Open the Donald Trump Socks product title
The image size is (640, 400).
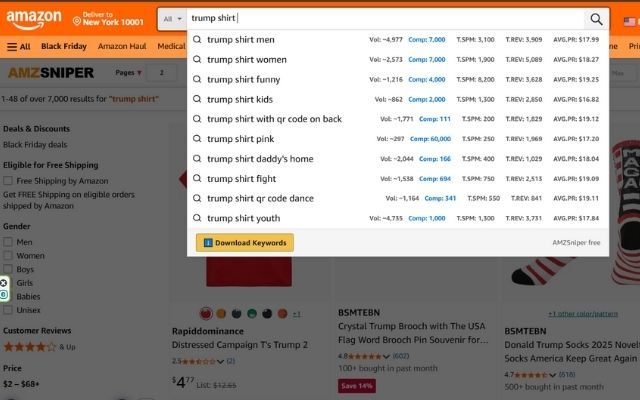coord(571,351)
